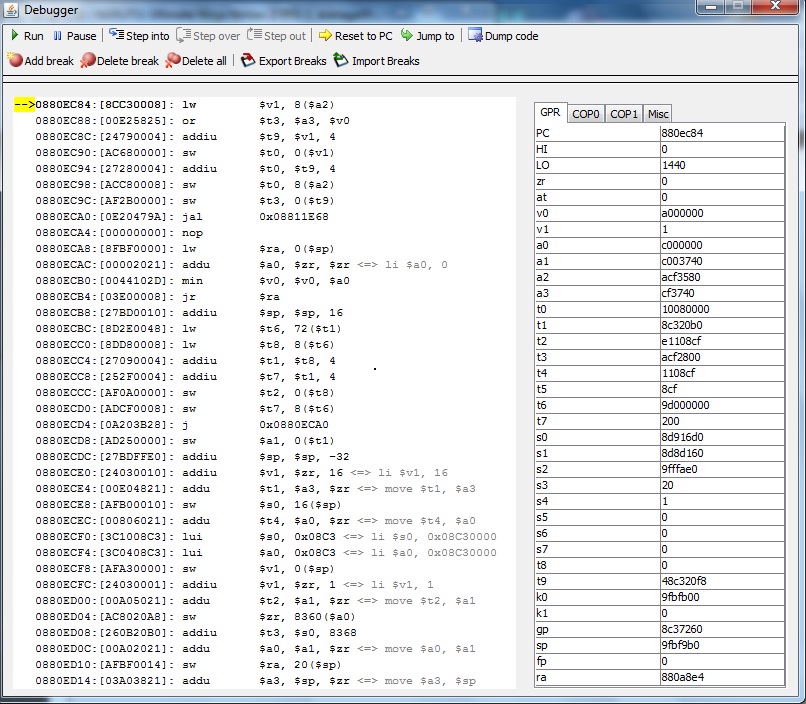This screenshot has height=704, width=806.
Task: Select the LO register value 1440
Action: coord(722,165)
